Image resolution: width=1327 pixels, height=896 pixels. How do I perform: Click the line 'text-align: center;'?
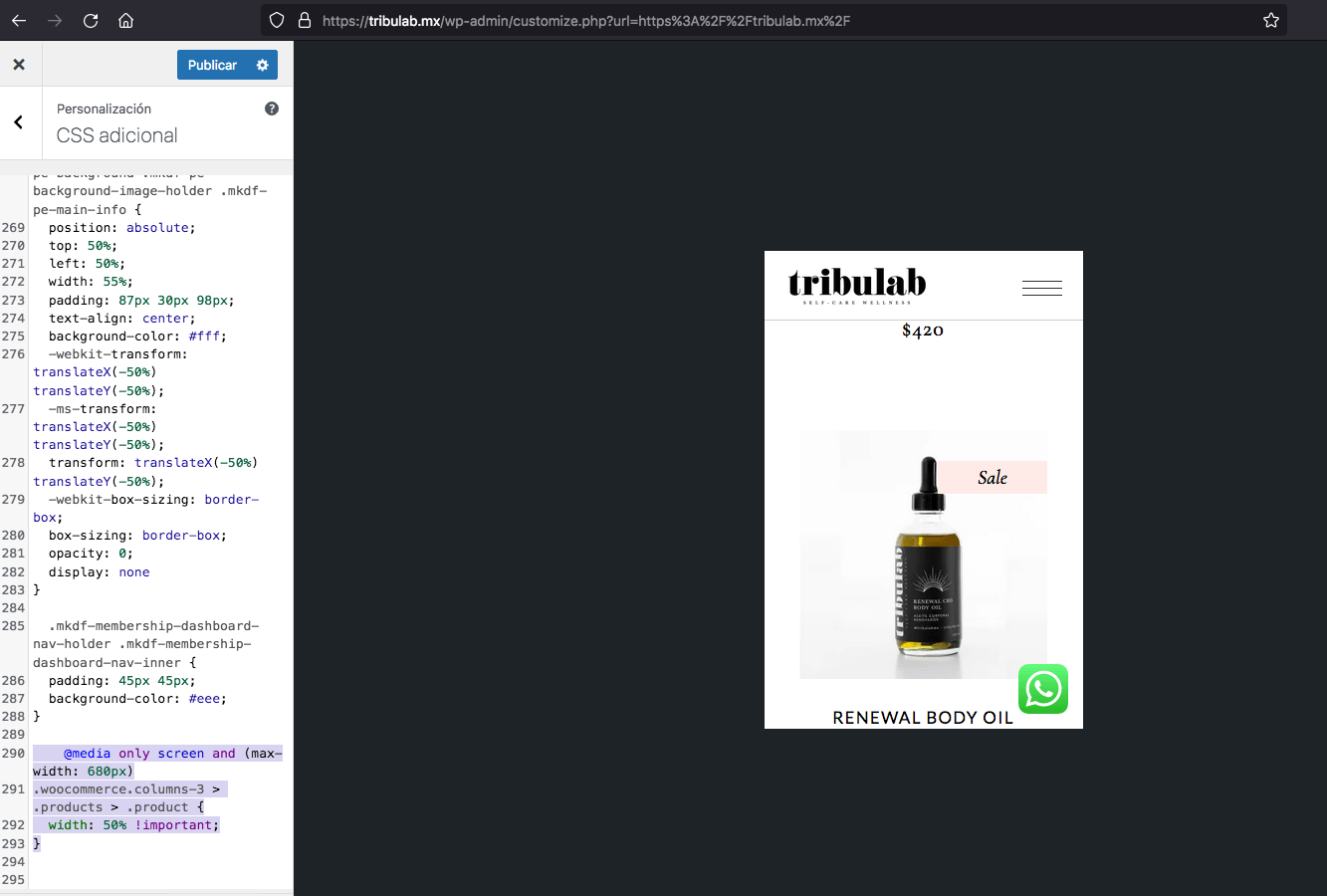point(122,319)
